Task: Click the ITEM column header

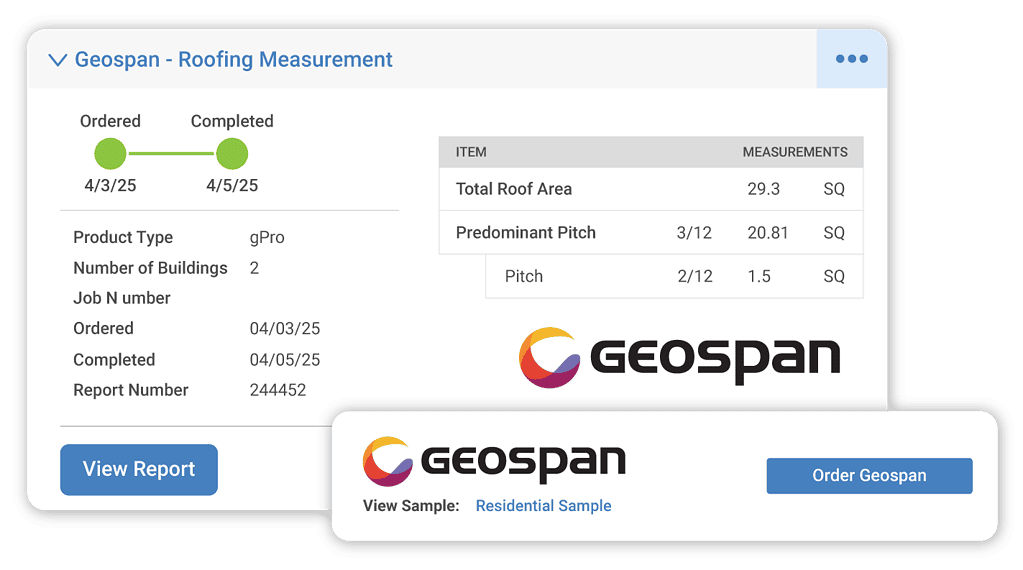Action: point(471,152)
